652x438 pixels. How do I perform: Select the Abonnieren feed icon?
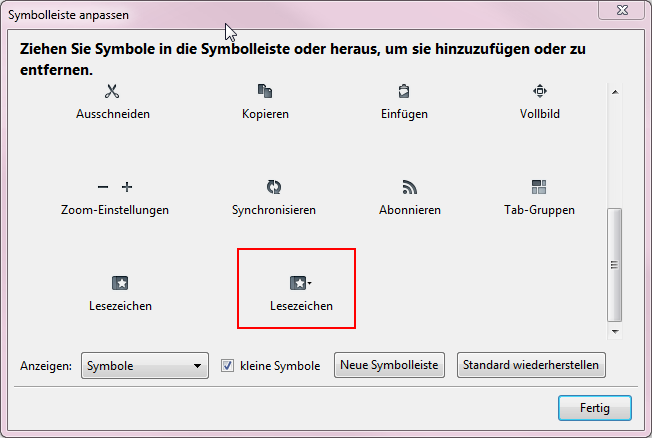click(409, 187)
